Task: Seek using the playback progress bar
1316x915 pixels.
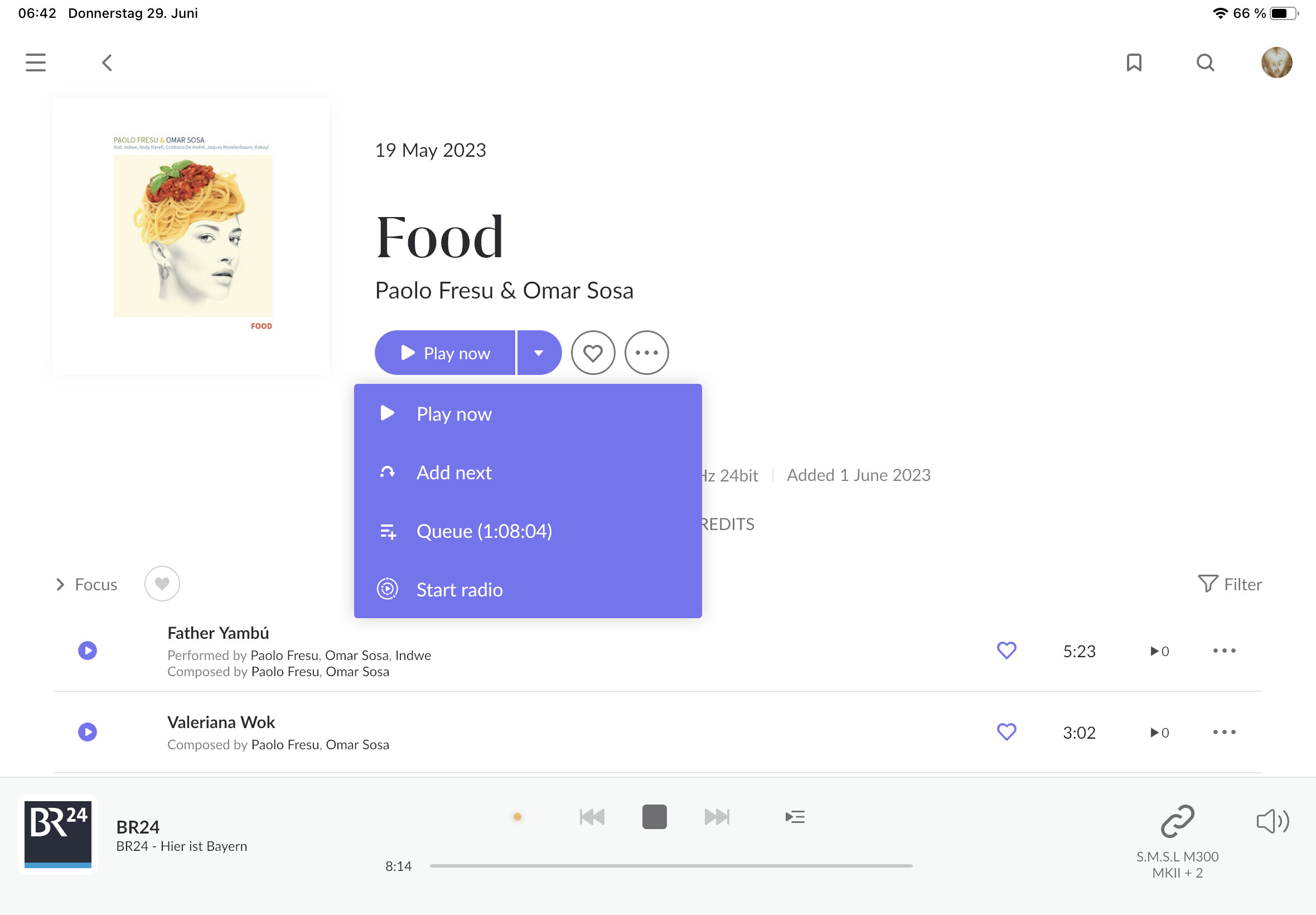Action: pos(670,866)
